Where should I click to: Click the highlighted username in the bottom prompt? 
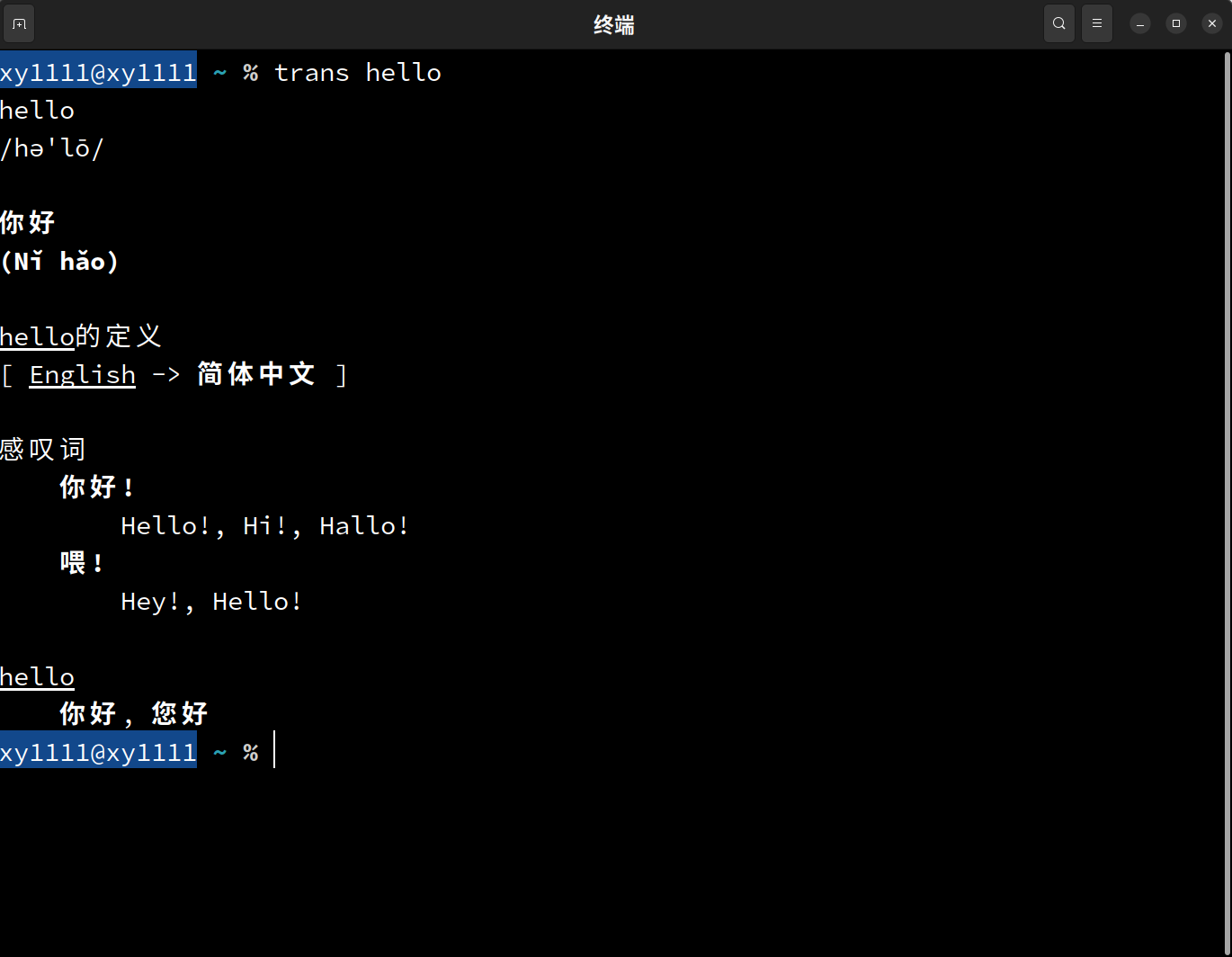click(98, 752)
